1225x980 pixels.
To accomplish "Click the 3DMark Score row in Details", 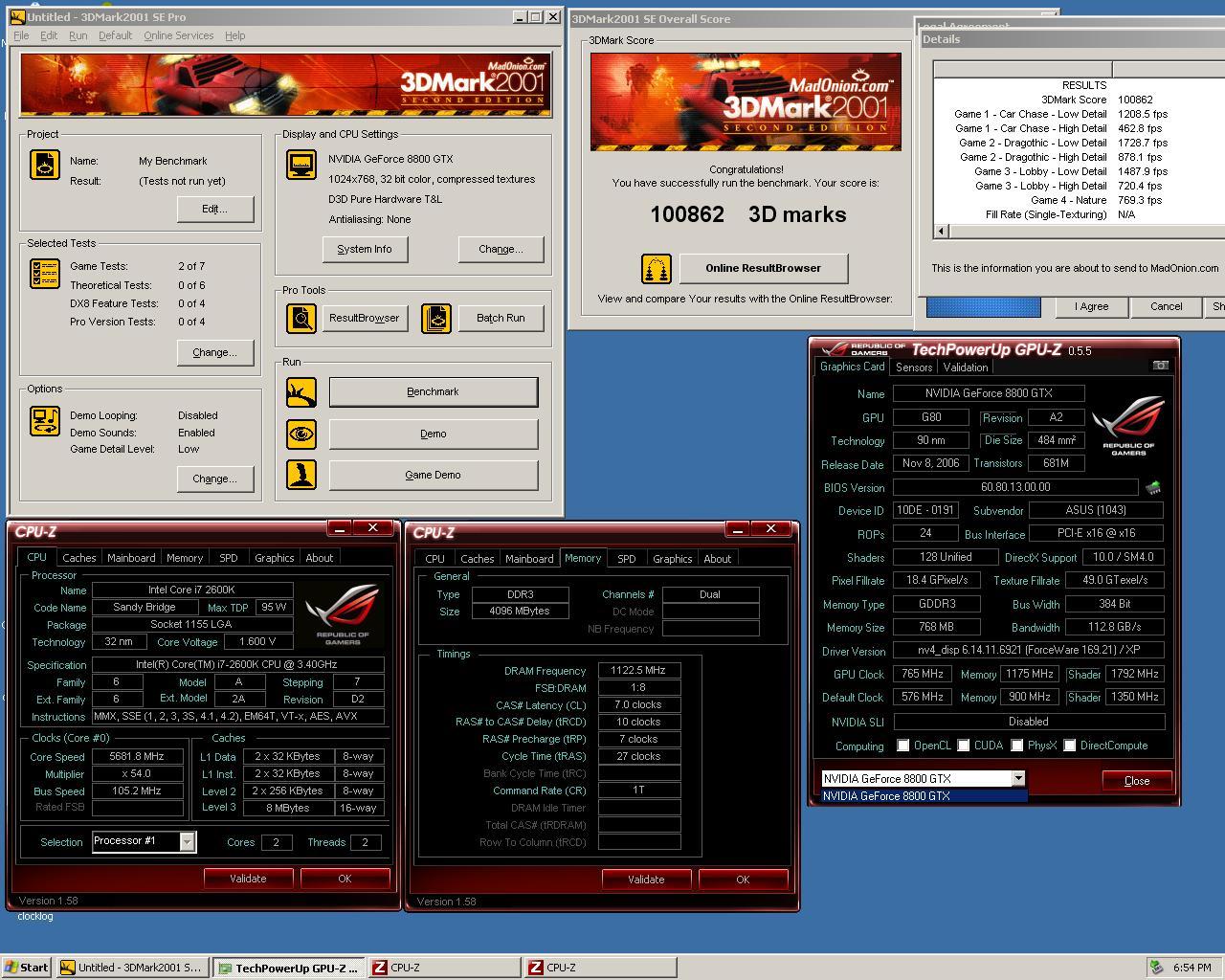I will tap(1079, 100).
